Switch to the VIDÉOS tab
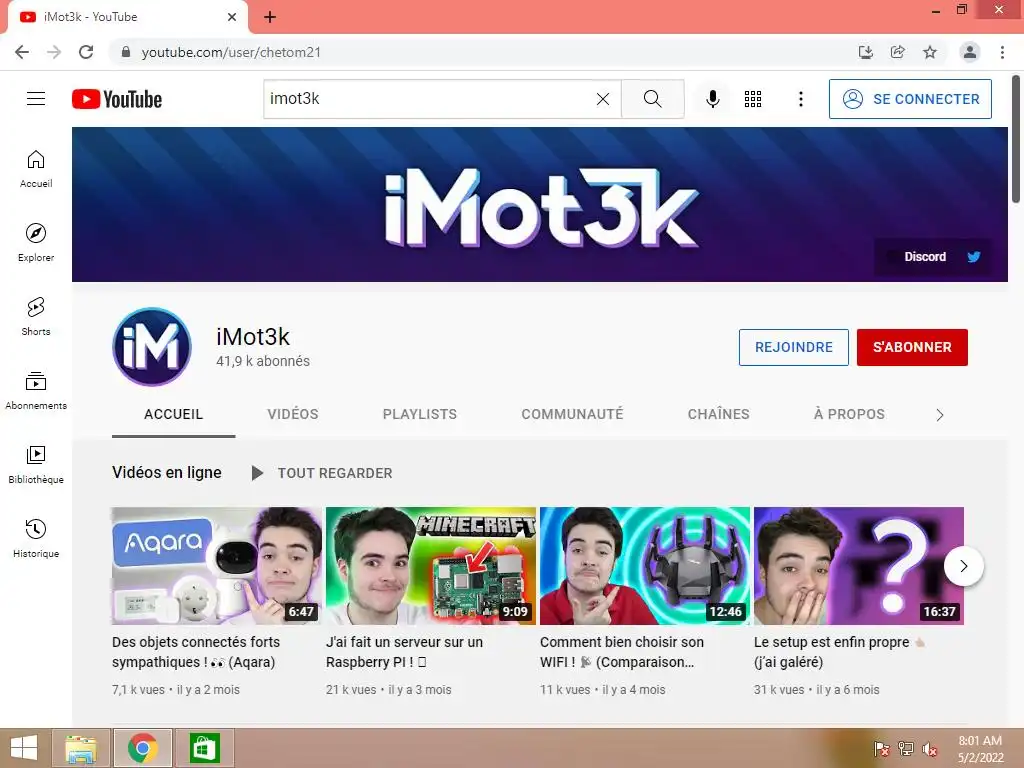 293,414
